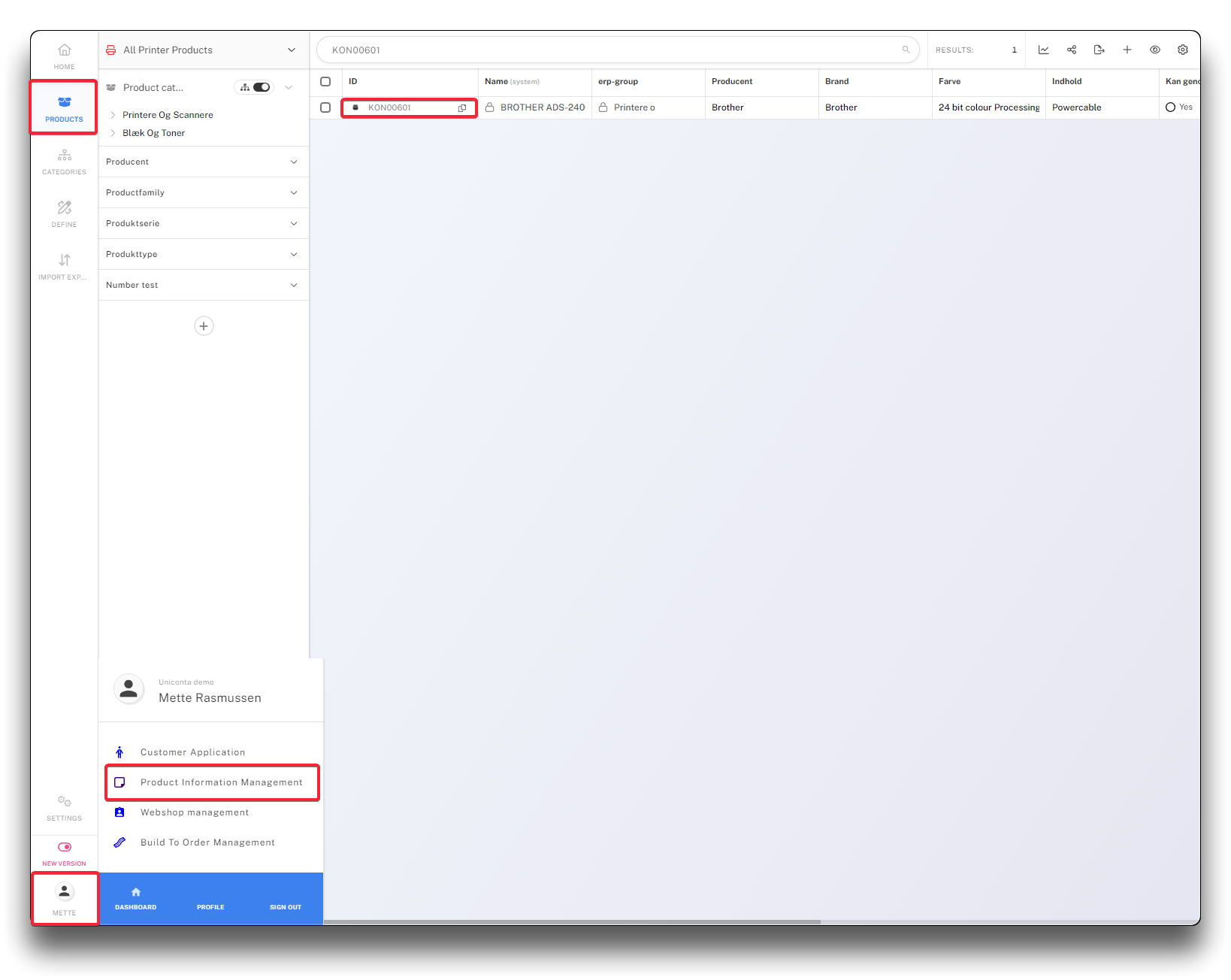Choose Build To Order Management
This screenshot has height=980, width=1231.
click(x=207, y=842)
